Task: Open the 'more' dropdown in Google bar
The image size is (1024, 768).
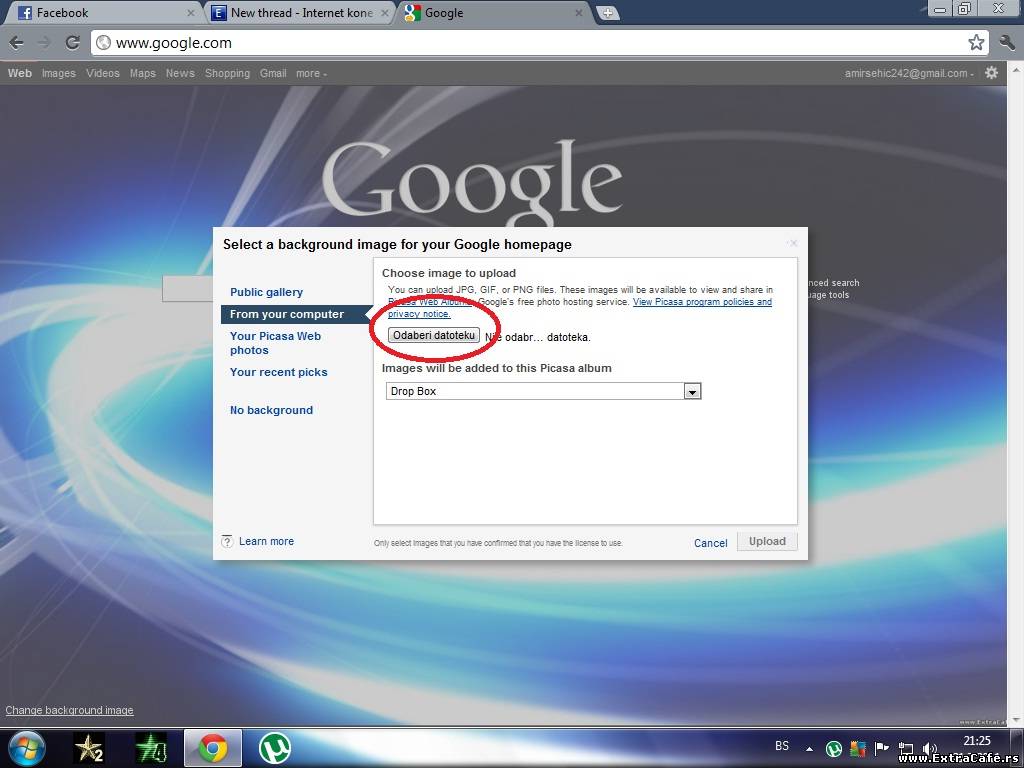Action: (x=311, y=73)
